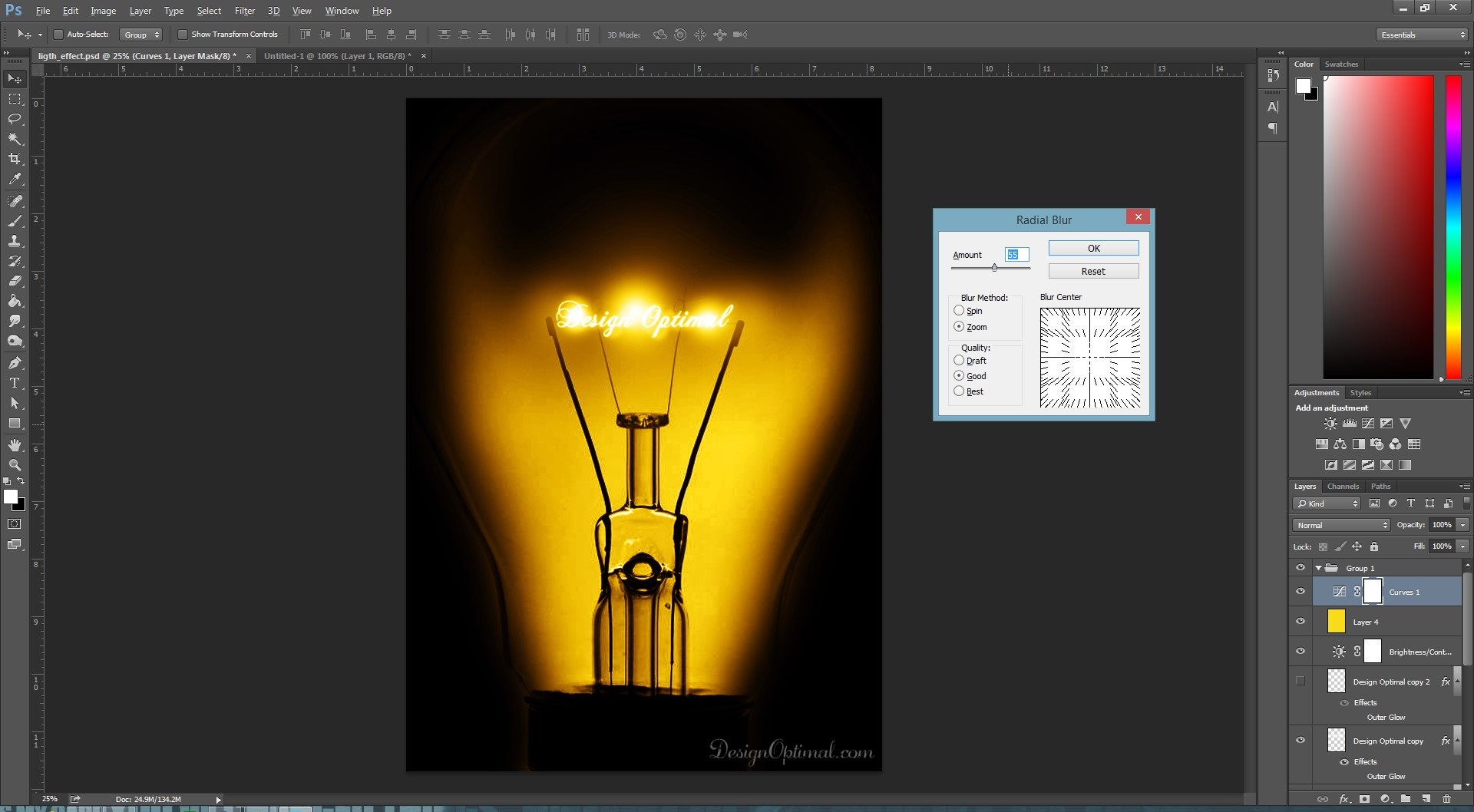Click the Radial Blur Amount slider handle
1474x812 pixels.
click(994, 268)
